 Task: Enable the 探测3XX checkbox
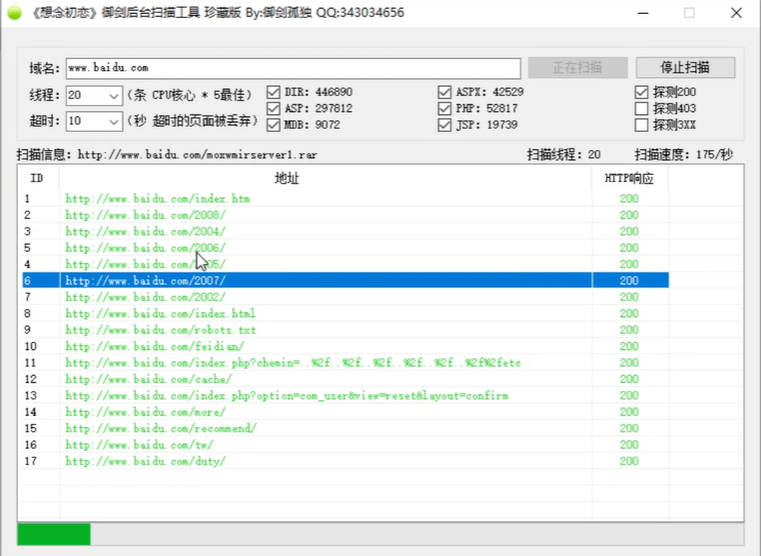[x=641, y=125]
